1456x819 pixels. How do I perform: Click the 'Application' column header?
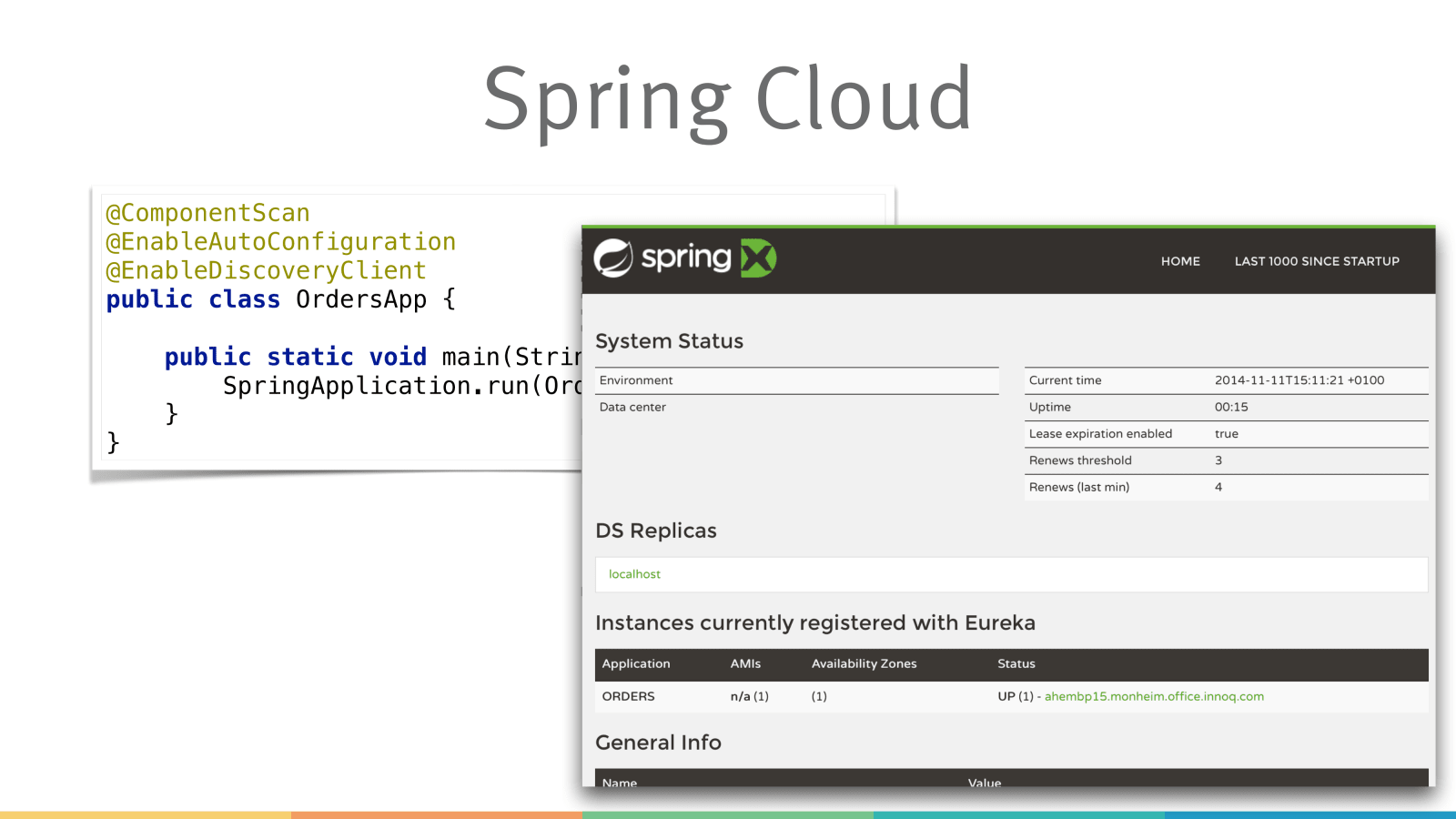[x=636, y=663]
